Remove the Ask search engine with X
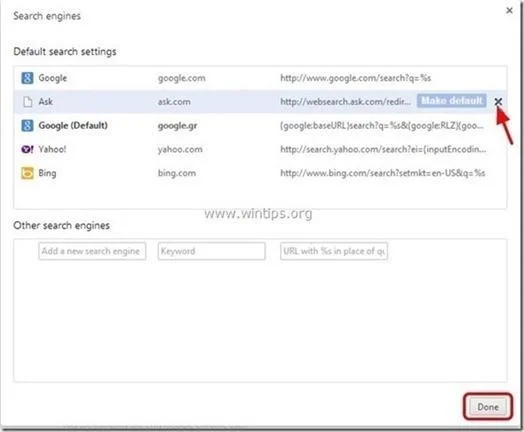524x432 pixels. 498,101
